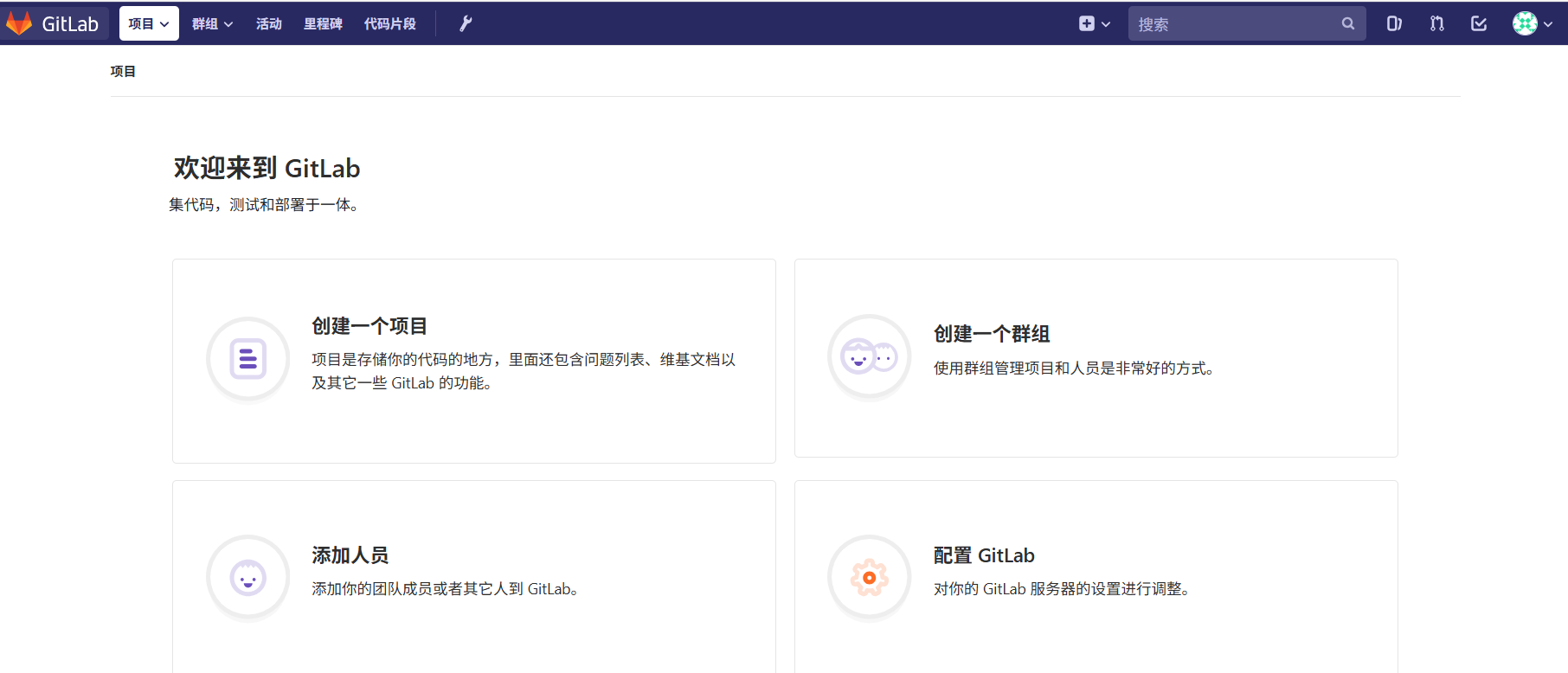
Task: Click description 对你的 GitLab 服务器的设置进行调整。
Action: [x=1064, y=589]
